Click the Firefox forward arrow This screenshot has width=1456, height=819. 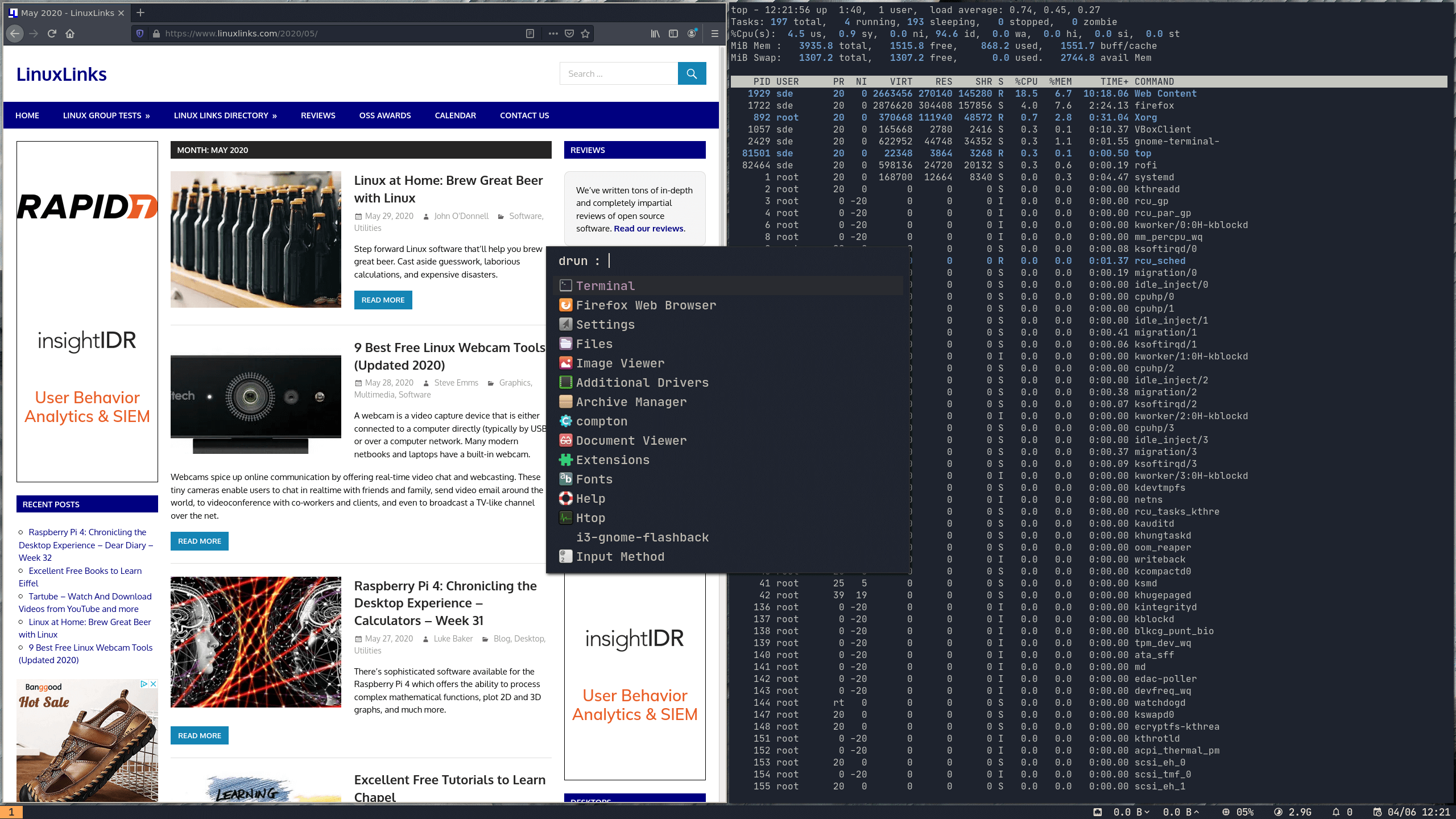tap(34, 34)
